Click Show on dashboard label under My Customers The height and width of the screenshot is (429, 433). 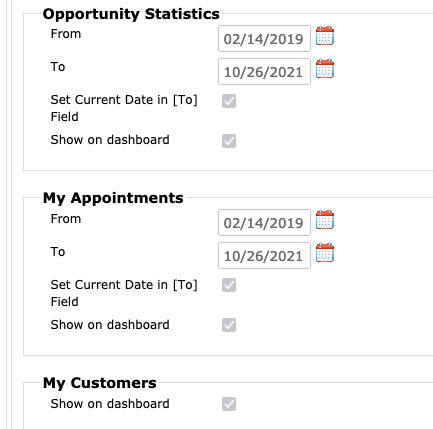point(110,404)
